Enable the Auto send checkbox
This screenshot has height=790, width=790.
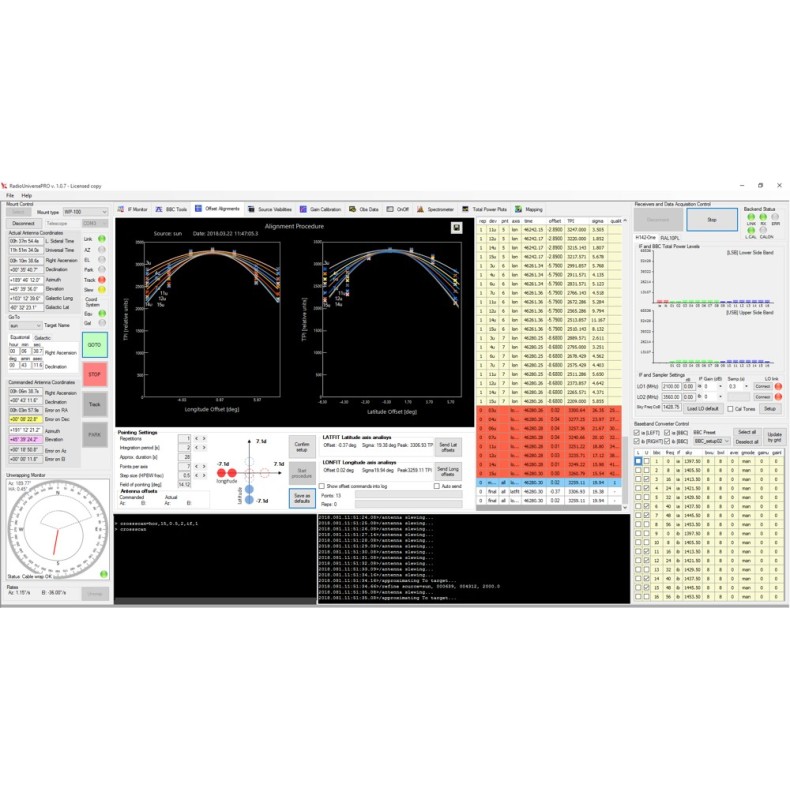436,486
